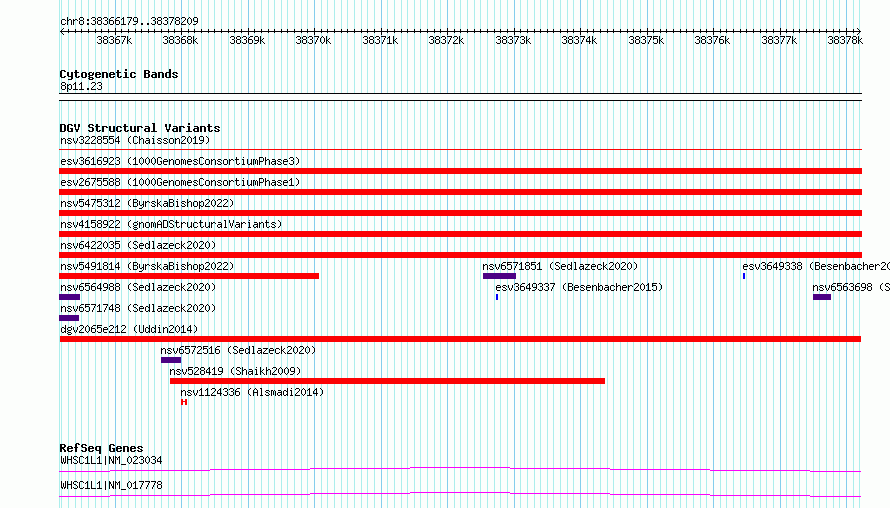Click the nsv6572516 purple variant bar
Viewport: 890px width, 508px height.
[x=171, y=360]
